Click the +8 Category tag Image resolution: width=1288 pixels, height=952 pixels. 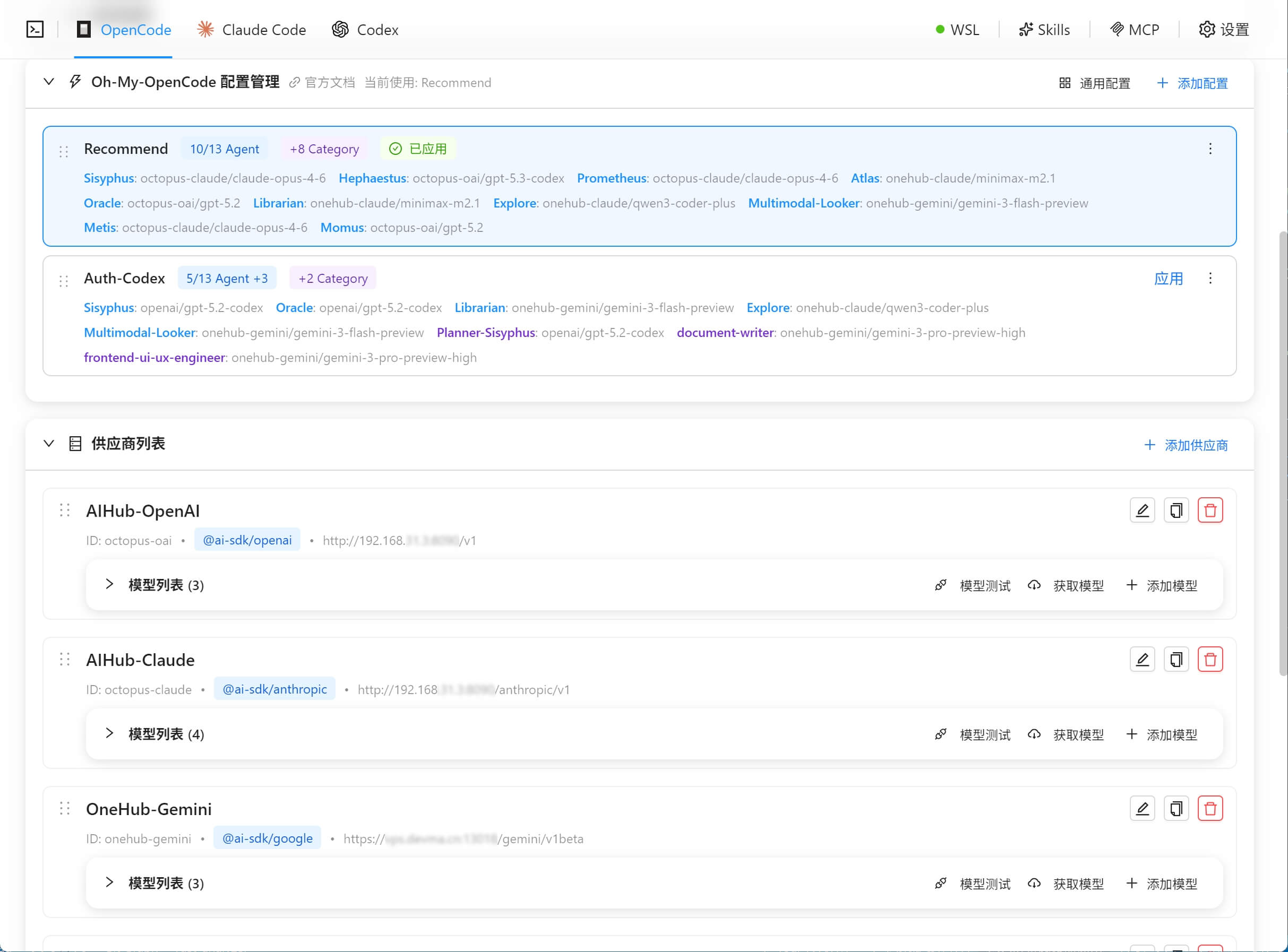324,149
